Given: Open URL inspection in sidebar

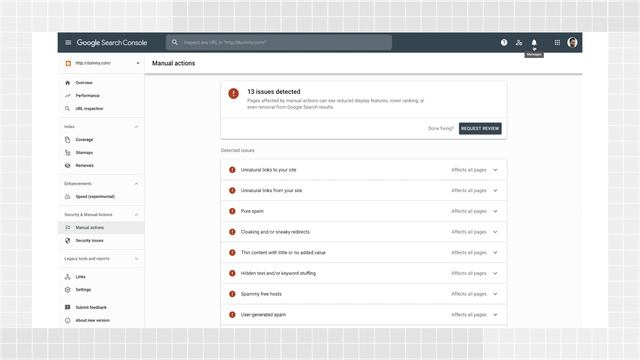Looking at the screenshot, I should pyautogui.click(x=89, y=109).
